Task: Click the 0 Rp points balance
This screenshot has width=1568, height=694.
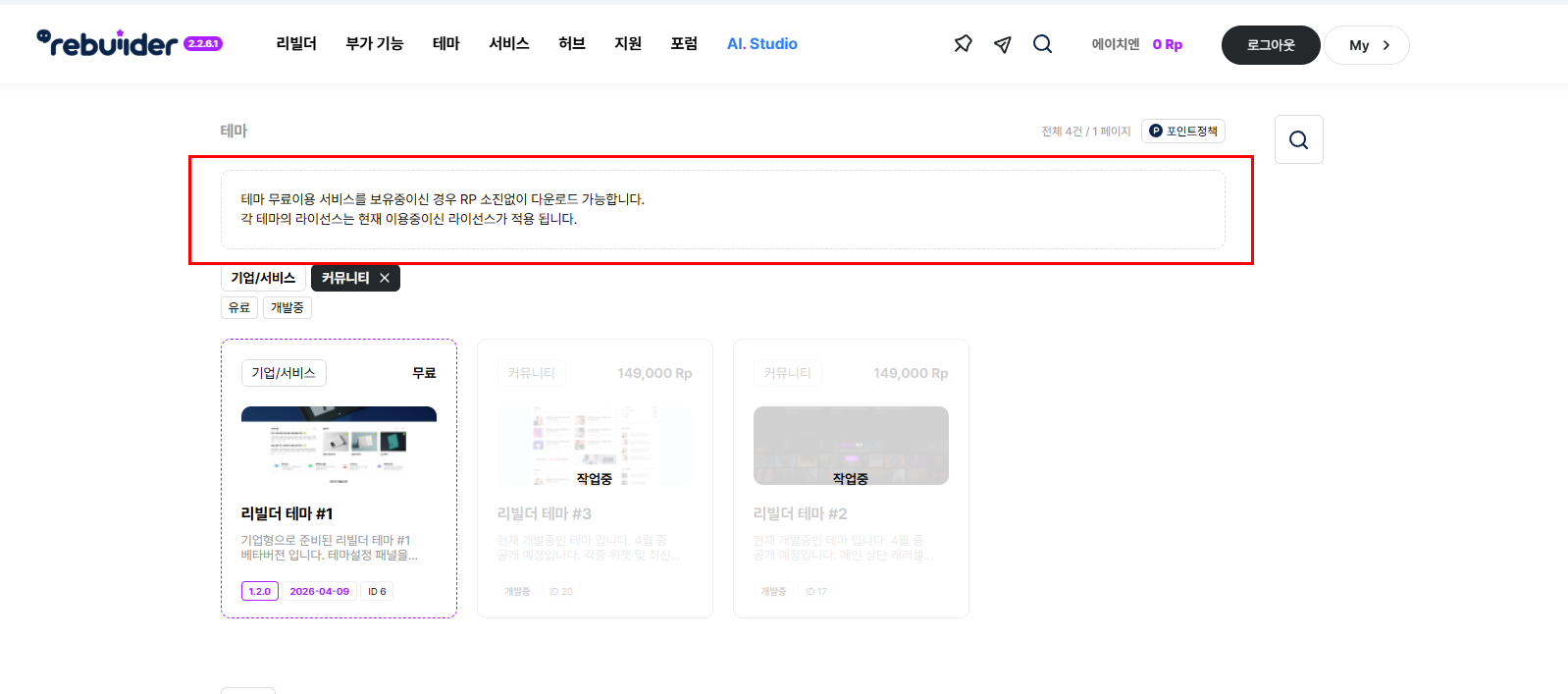Action: [x=1167, y=45]
